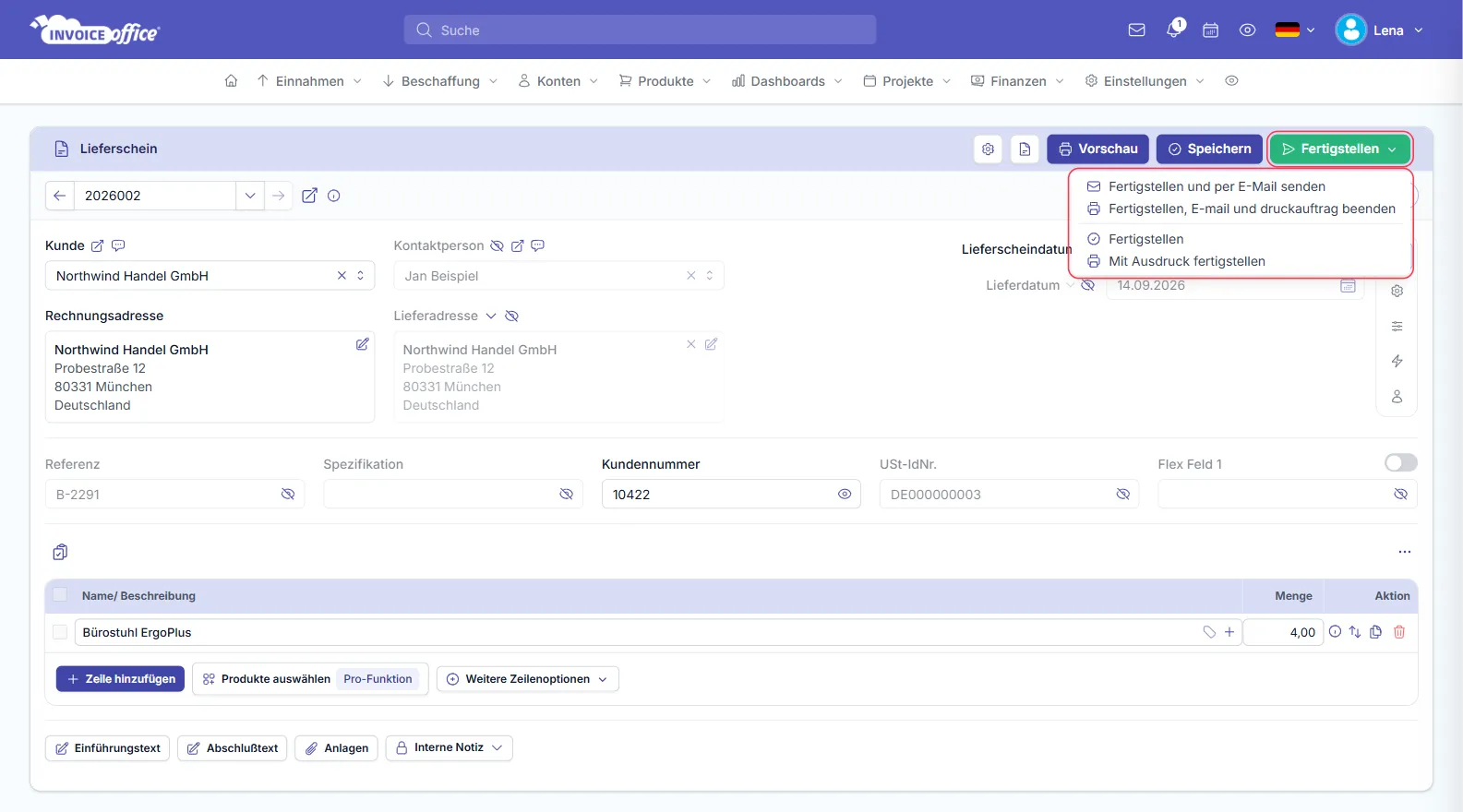The height and width of the screenshot is (812, 1463).
Task: Choose Fertigstellen und per E-Mail senden
Action: point(1217,186)
